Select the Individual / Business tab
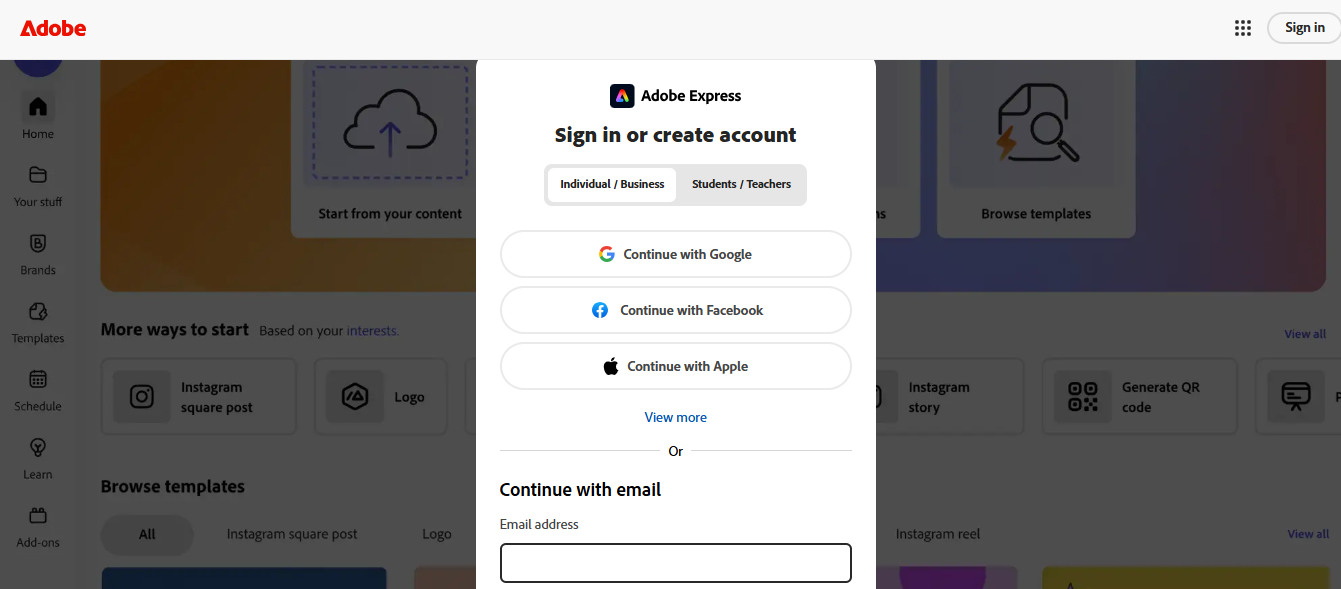 tap(611, 184)
